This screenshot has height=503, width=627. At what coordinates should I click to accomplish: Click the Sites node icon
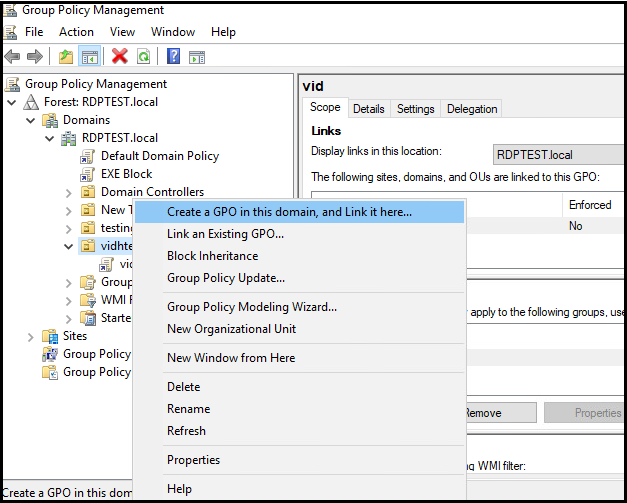click(x=50, y=336)
